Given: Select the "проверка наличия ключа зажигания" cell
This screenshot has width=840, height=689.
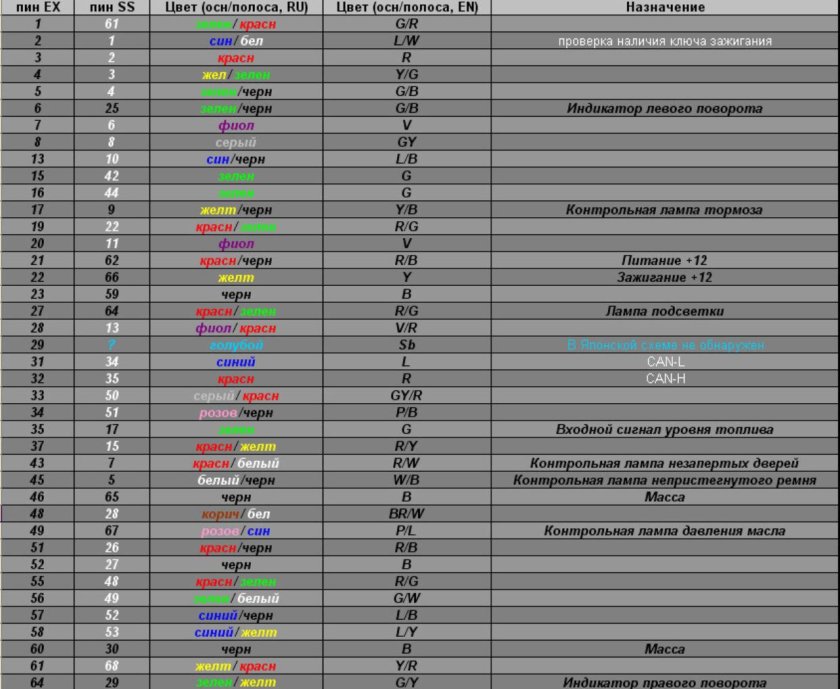Looking at the screenshot, I should pyautogui.click(x=665, y=41).
